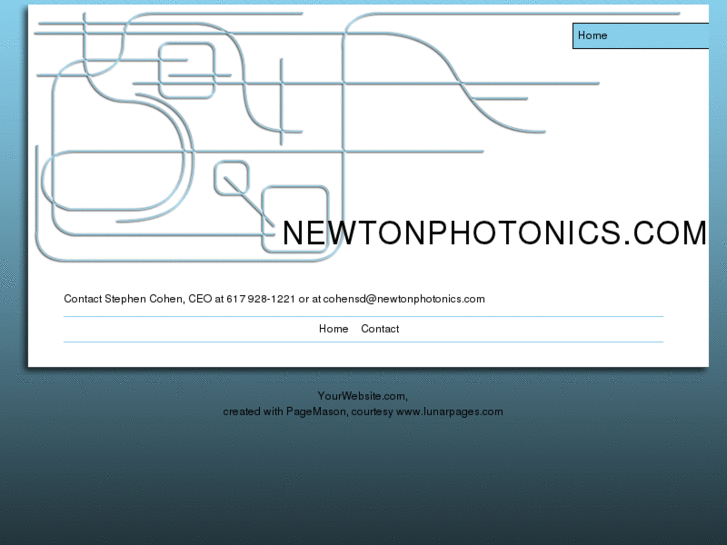Click the cohensd@newtonphotonics.com email text
The image size is (727, 545).
coord(404,299)
